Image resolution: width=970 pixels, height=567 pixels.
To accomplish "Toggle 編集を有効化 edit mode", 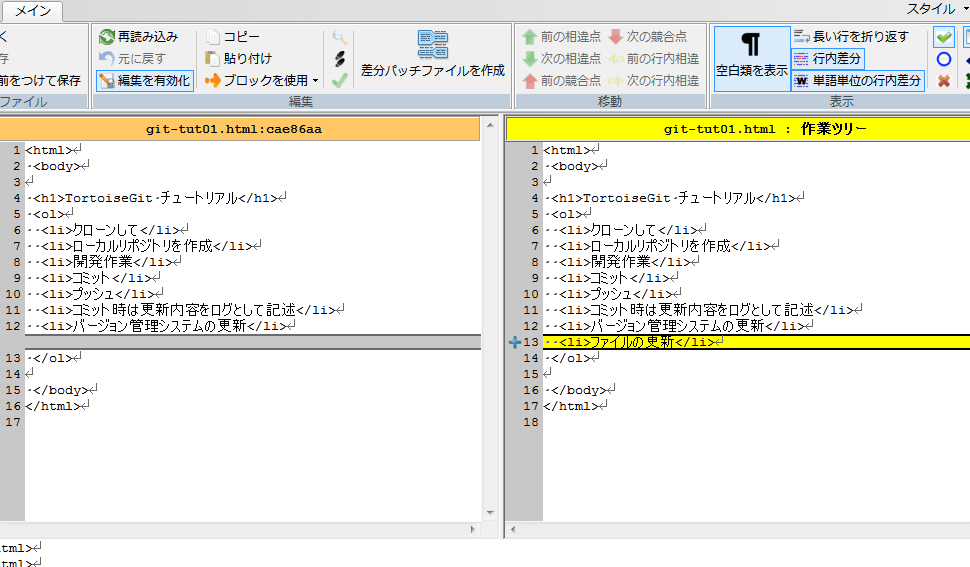I will point(145,80).
